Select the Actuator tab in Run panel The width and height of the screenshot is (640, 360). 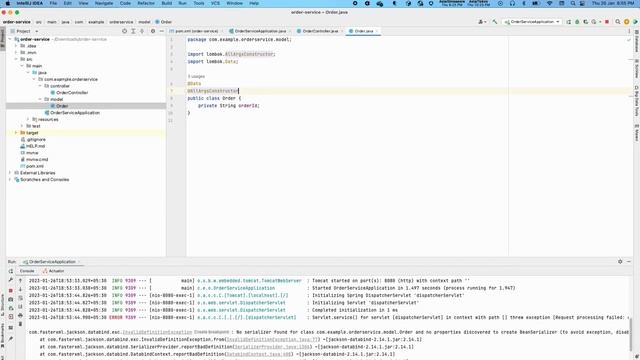click(53, 271)
